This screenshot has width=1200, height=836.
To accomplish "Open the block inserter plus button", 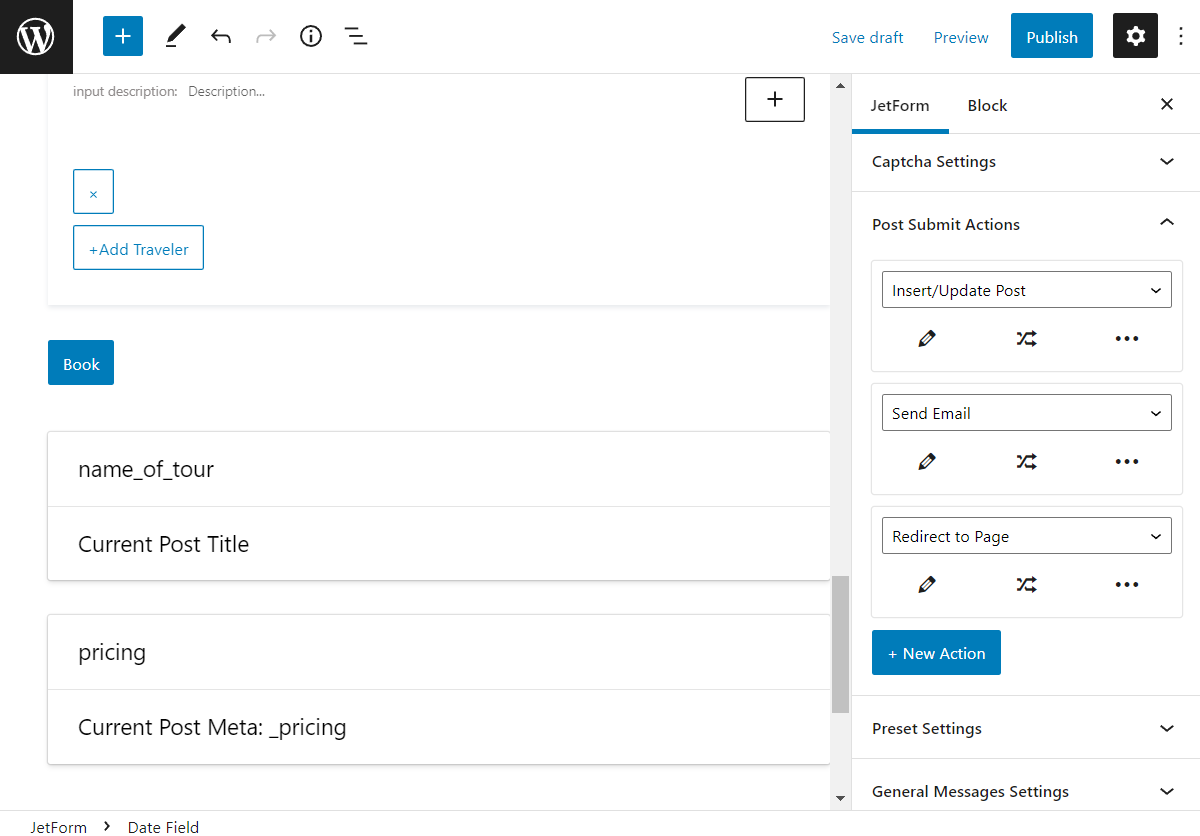I will click(x=123, y=37).
